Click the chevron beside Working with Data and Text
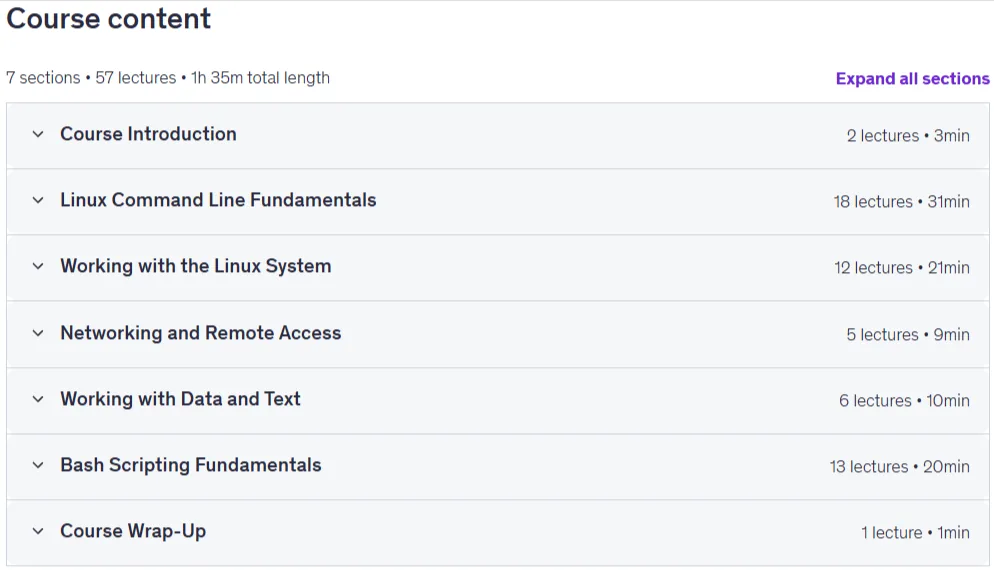 (38, 399)
